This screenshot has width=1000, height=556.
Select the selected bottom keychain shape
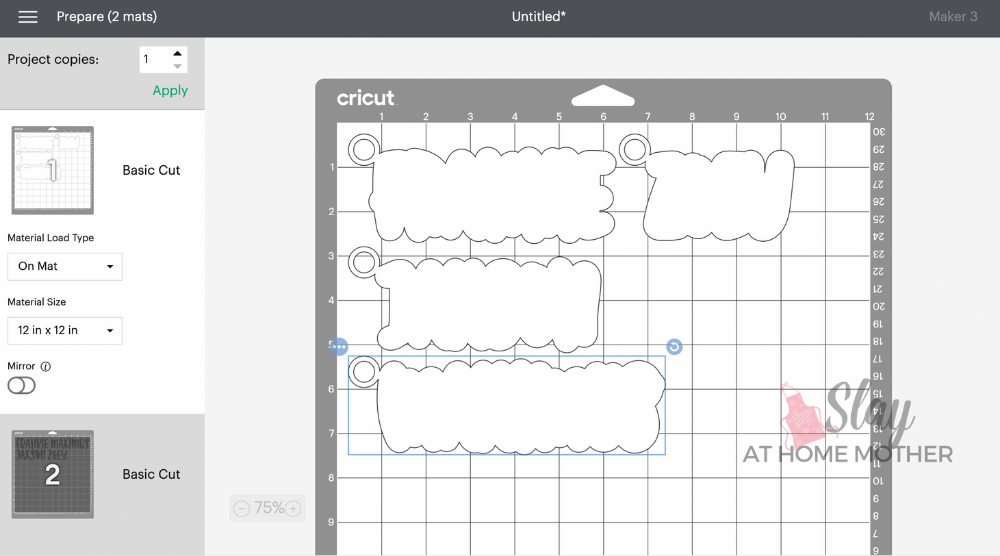point(507,406)
